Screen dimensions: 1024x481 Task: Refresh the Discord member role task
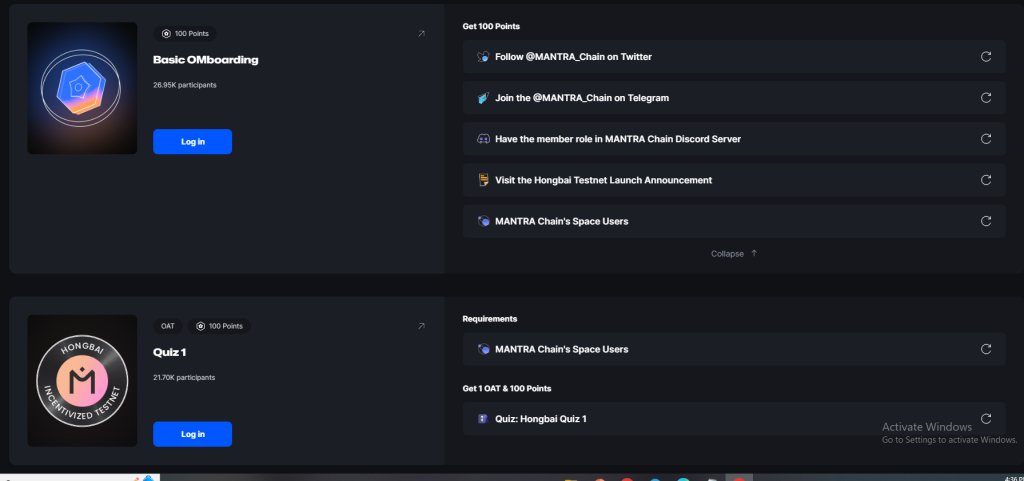click(x=986, y=139)
